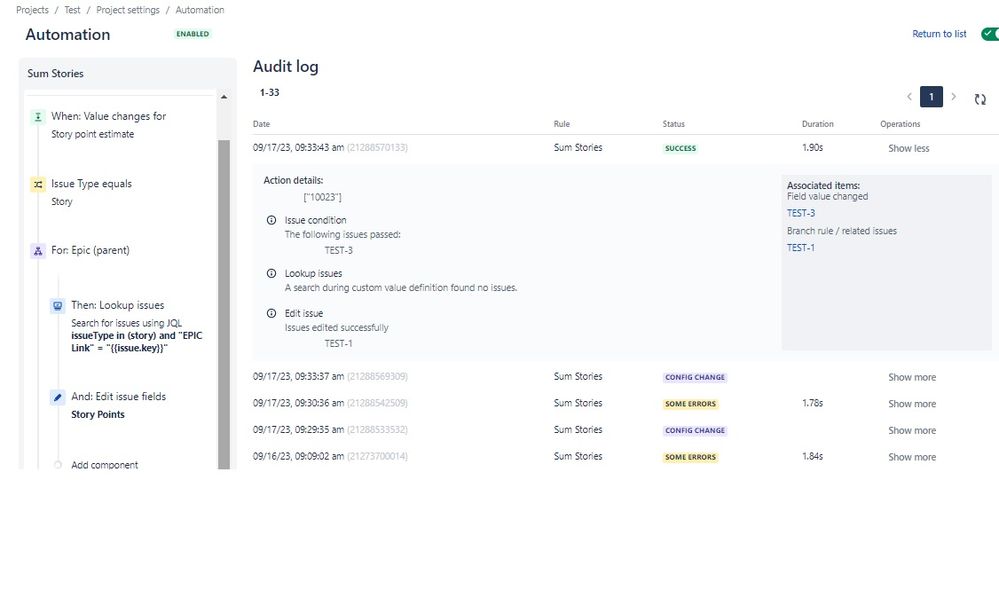Click the 1.78s duration value
This screenshot has width=999, height=598.
coord(812,403)
